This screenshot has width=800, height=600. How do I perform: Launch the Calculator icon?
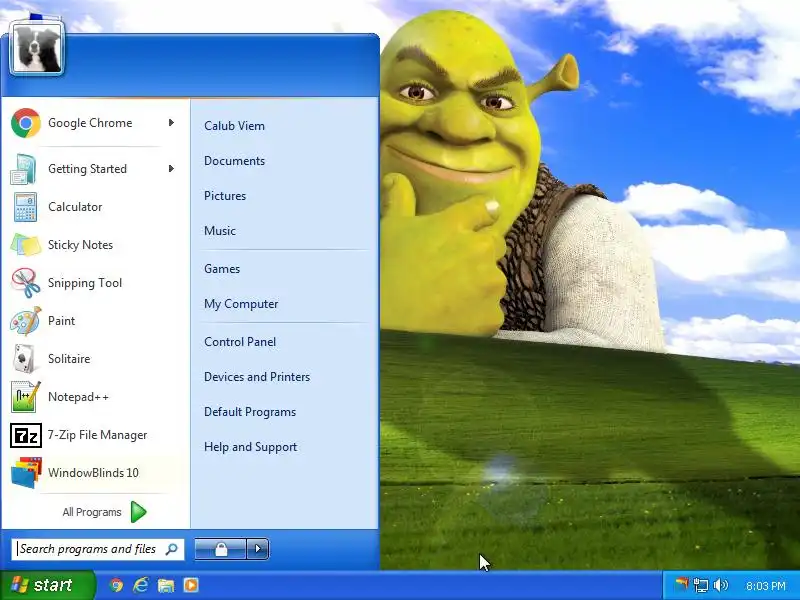coord(25,207)
